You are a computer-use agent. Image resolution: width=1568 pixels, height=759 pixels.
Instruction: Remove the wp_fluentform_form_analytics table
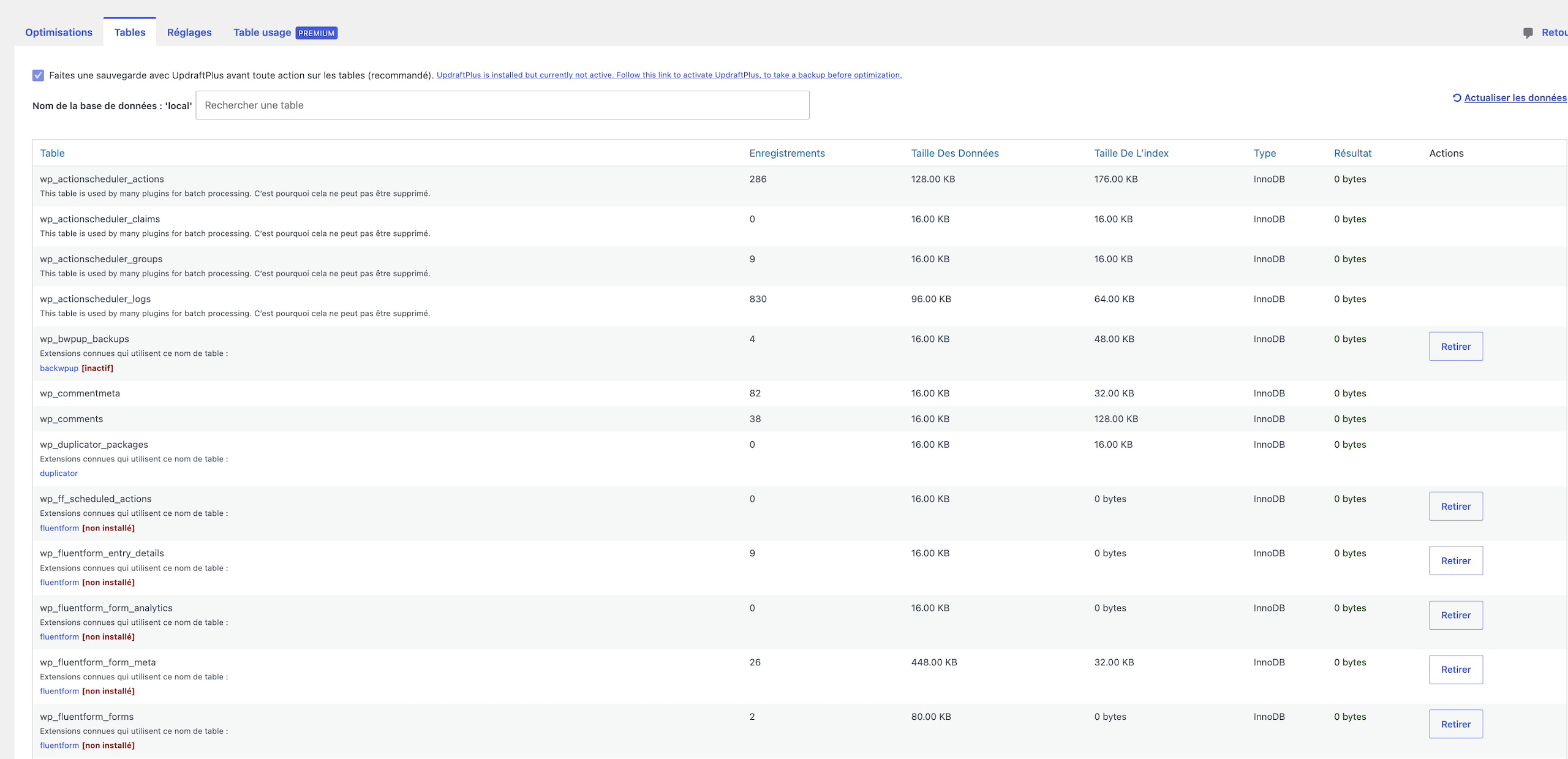click(x=1456, y=615)
